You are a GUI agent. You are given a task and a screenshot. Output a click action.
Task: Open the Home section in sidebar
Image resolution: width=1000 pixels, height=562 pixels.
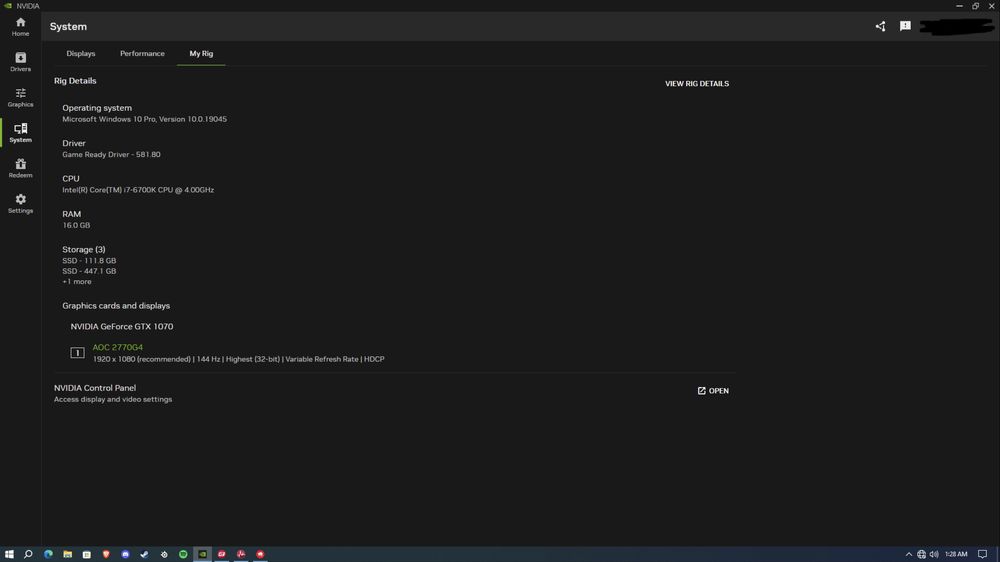20,27
